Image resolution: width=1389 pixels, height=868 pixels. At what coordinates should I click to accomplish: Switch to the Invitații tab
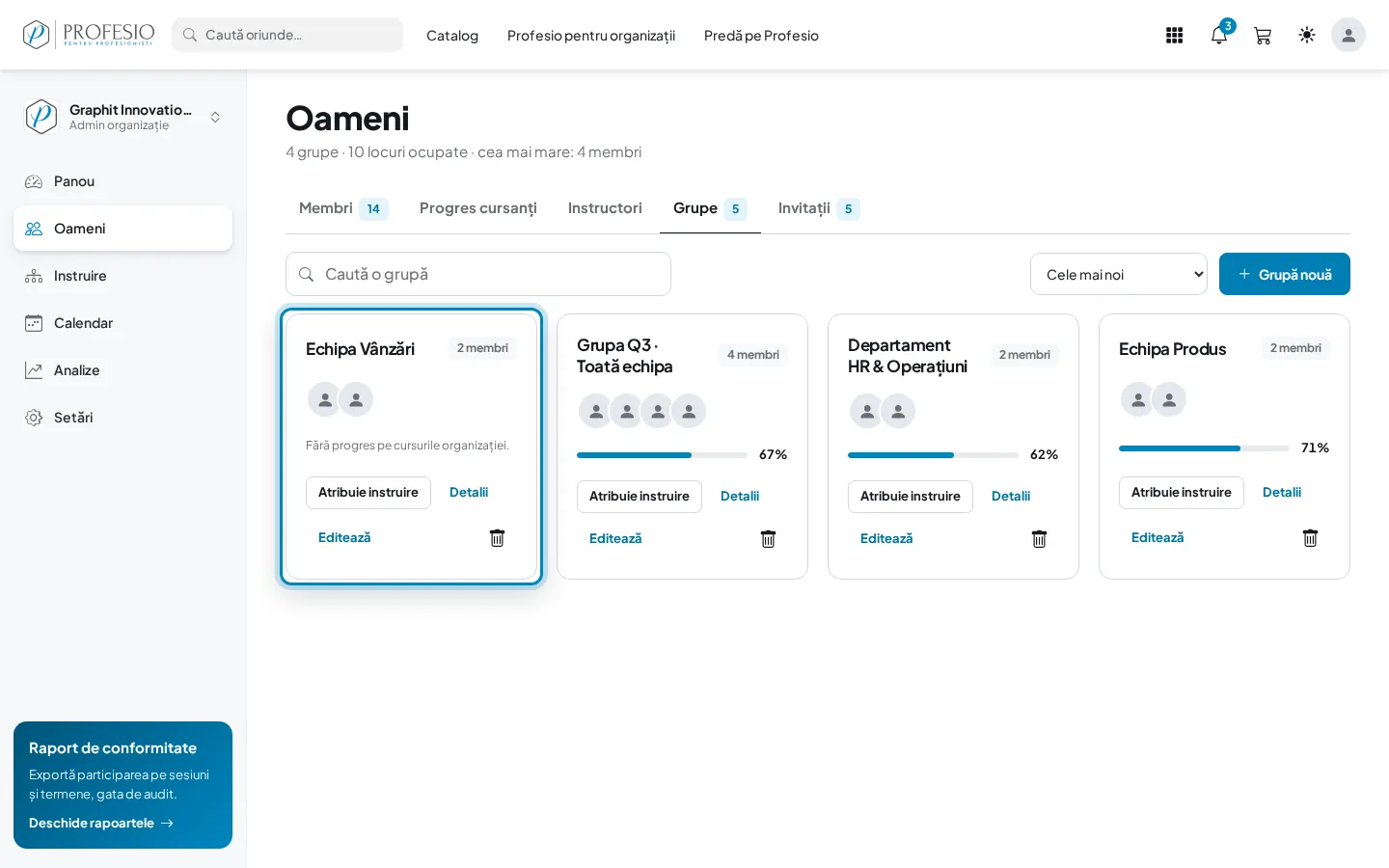click(x=819, y=208)
